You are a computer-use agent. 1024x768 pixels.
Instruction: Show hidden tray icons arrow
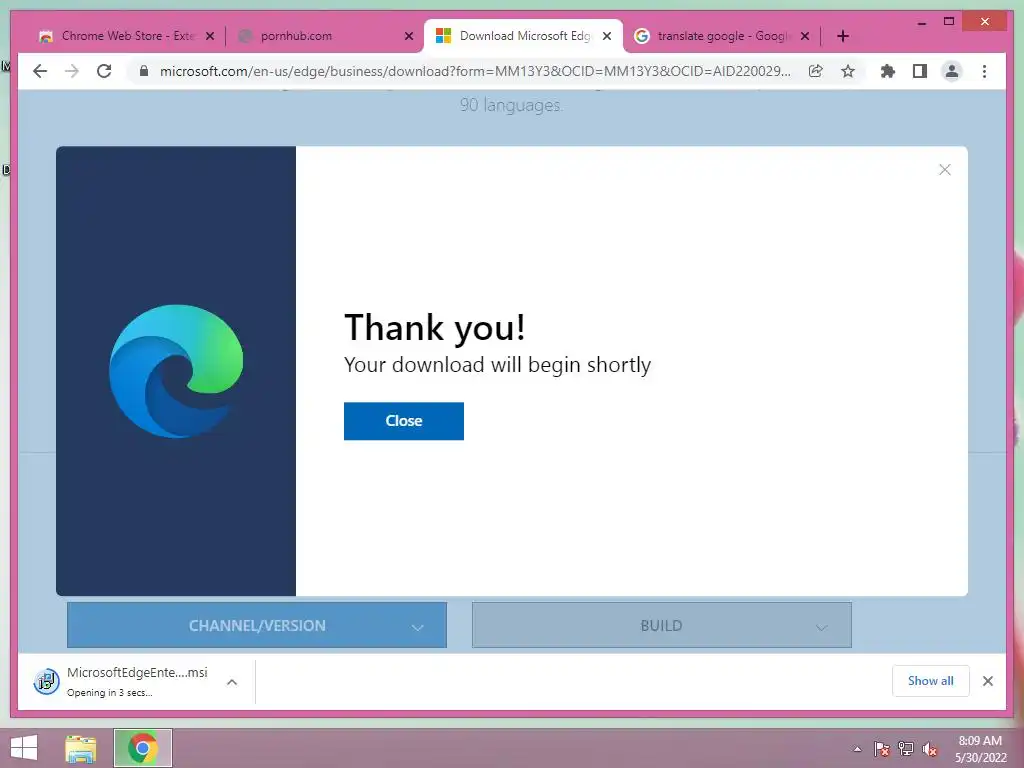click(x=857, y=749)
